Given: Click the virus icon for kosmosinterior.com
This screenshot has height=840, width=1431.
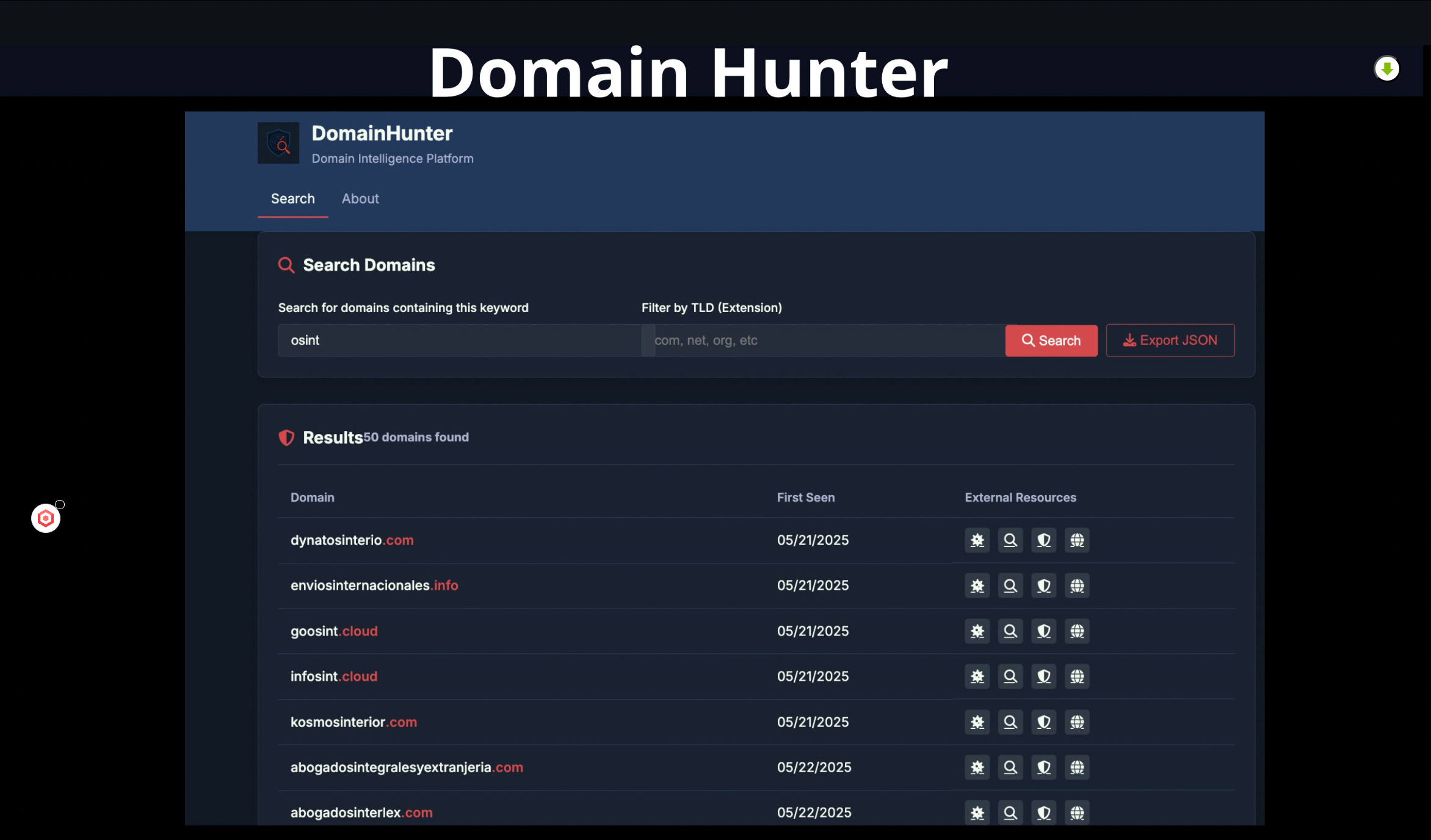Looking at the screenshot, I should click(x=977, y=722).
